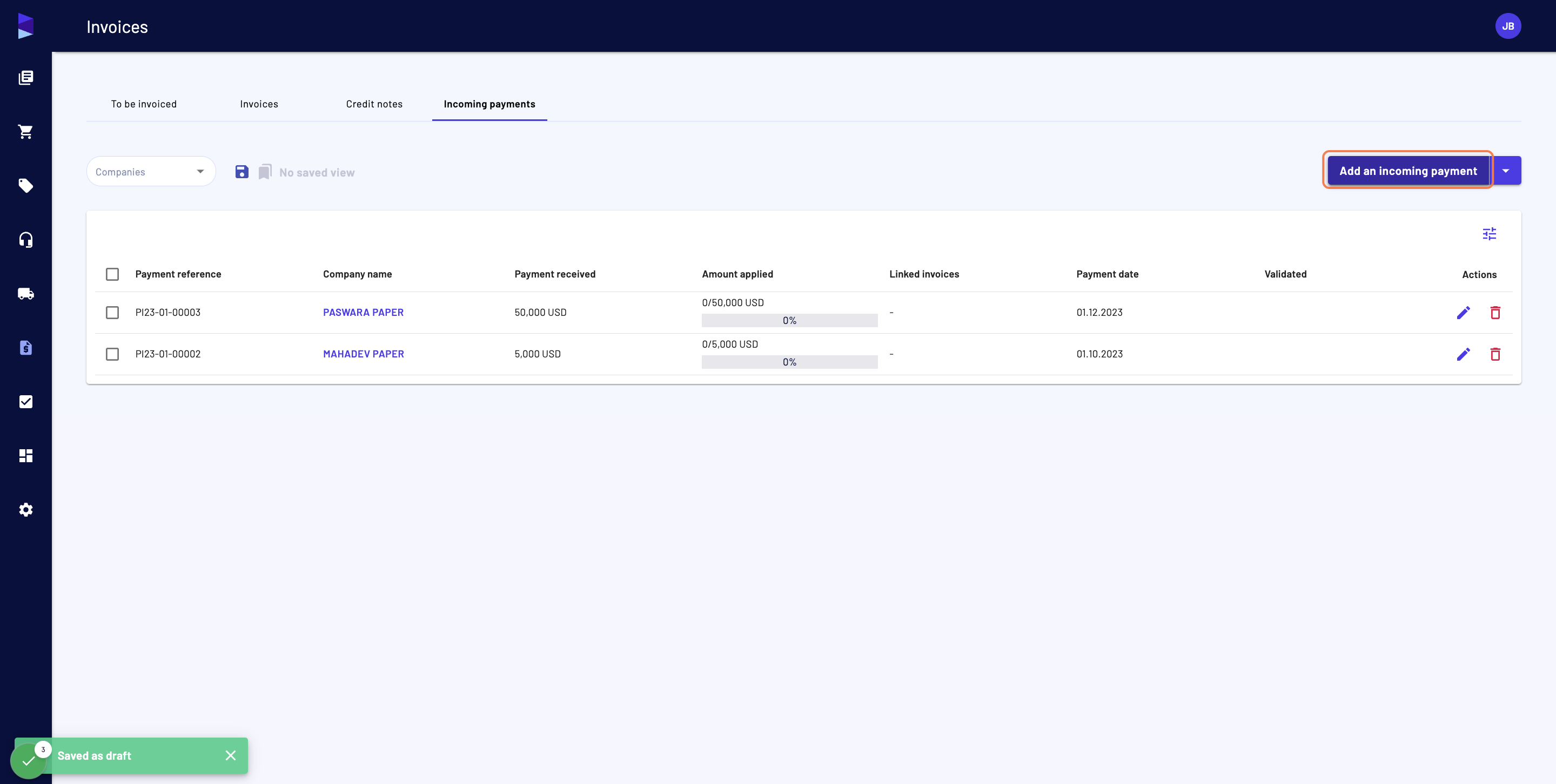
Task: Delete payment PI23-01-00003 with trash icon
Action: point(1495,313)
